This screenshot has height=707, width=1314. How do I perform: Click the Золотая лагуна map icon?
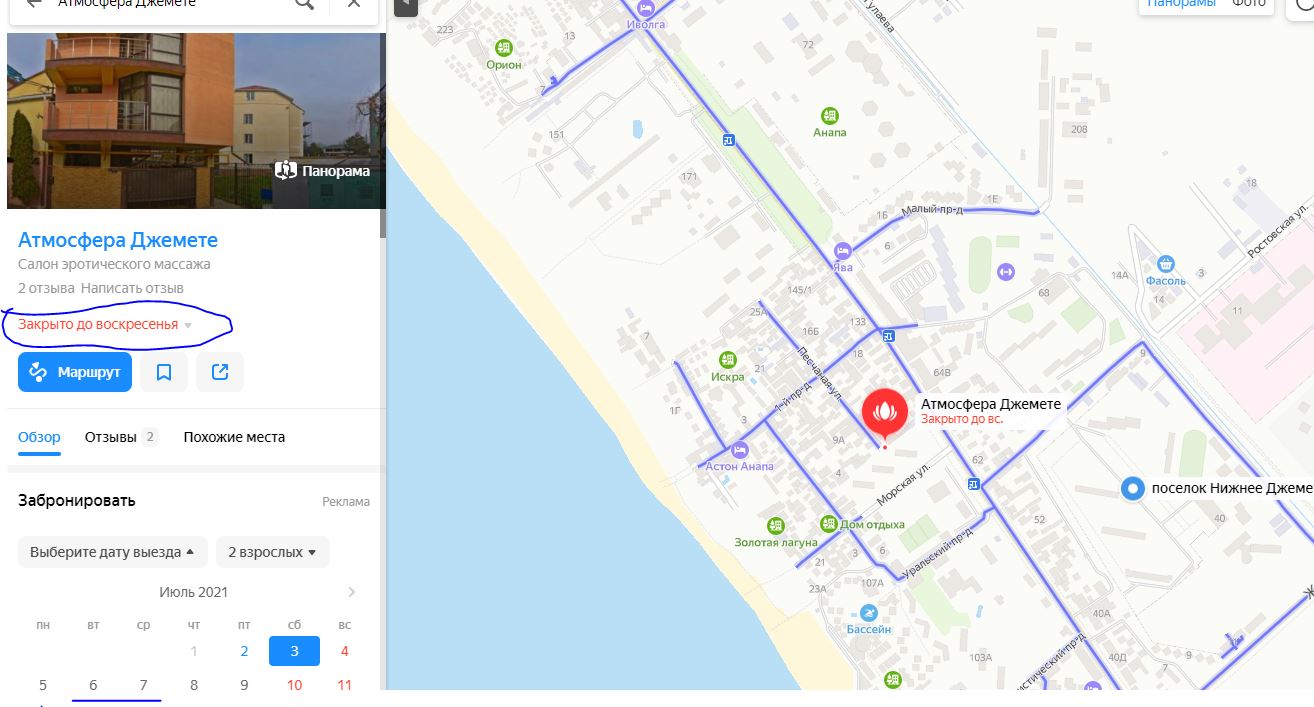pos(776,525)
